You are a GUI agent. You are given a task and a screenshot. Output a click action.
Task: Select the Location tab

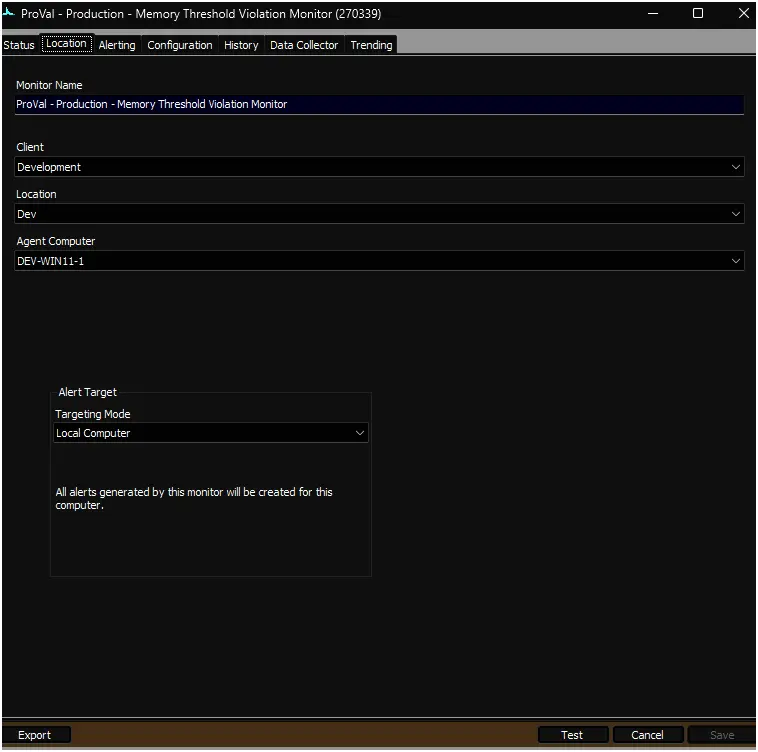pyautogui.click(x=66, y=43)
